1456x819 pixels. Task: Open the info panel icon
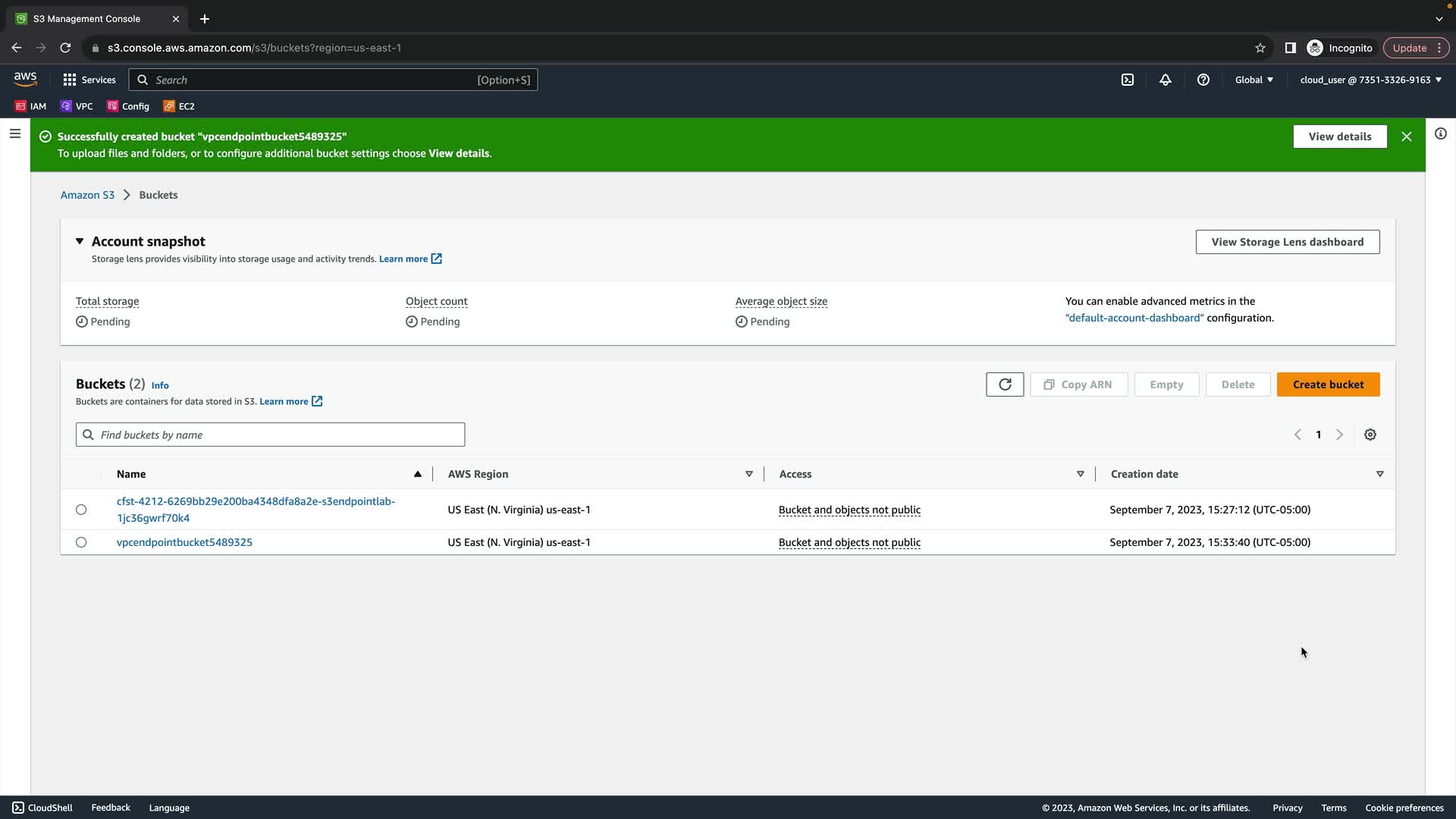pos(1441,133)
